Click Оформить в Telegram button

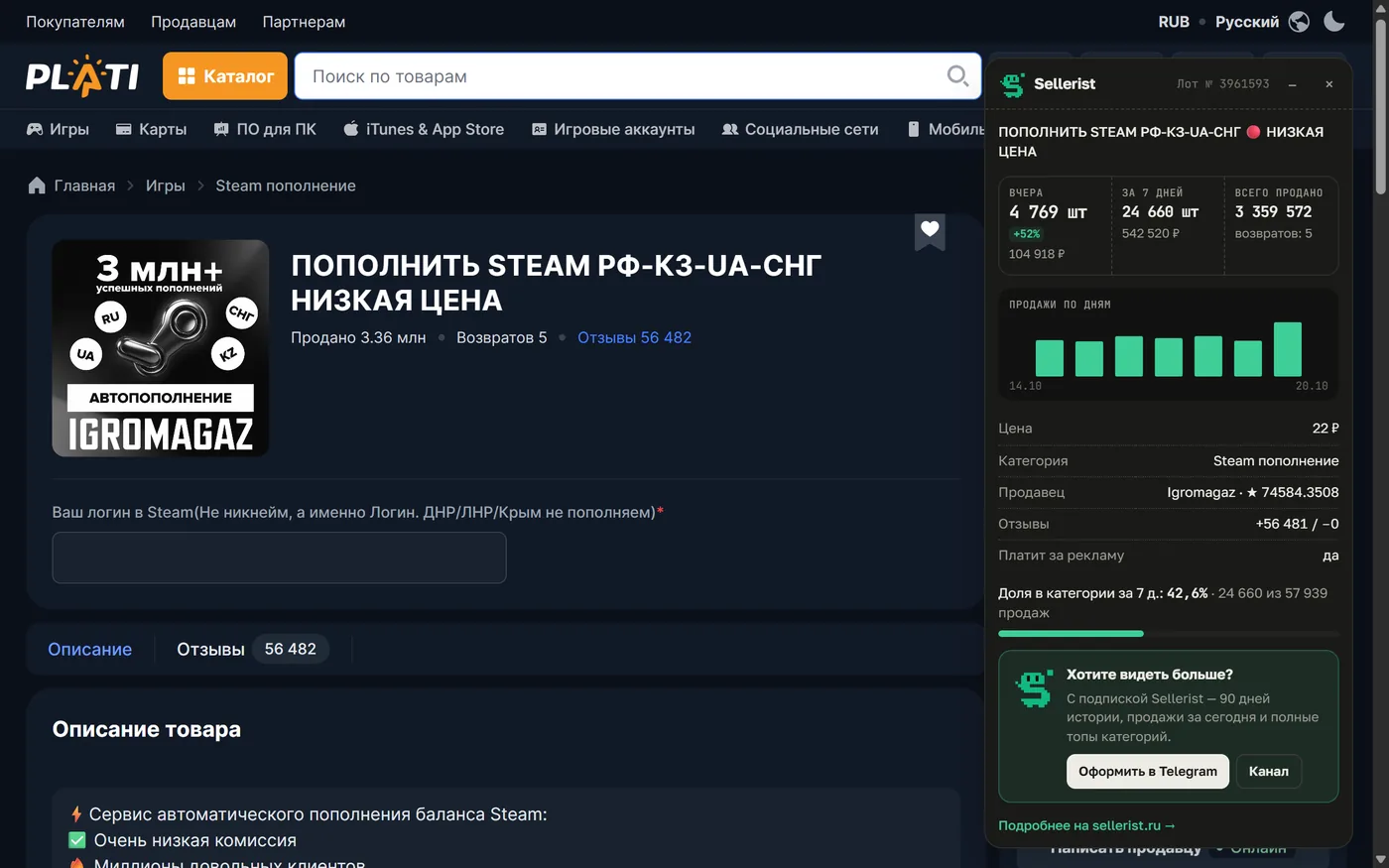coord(1148,772)
